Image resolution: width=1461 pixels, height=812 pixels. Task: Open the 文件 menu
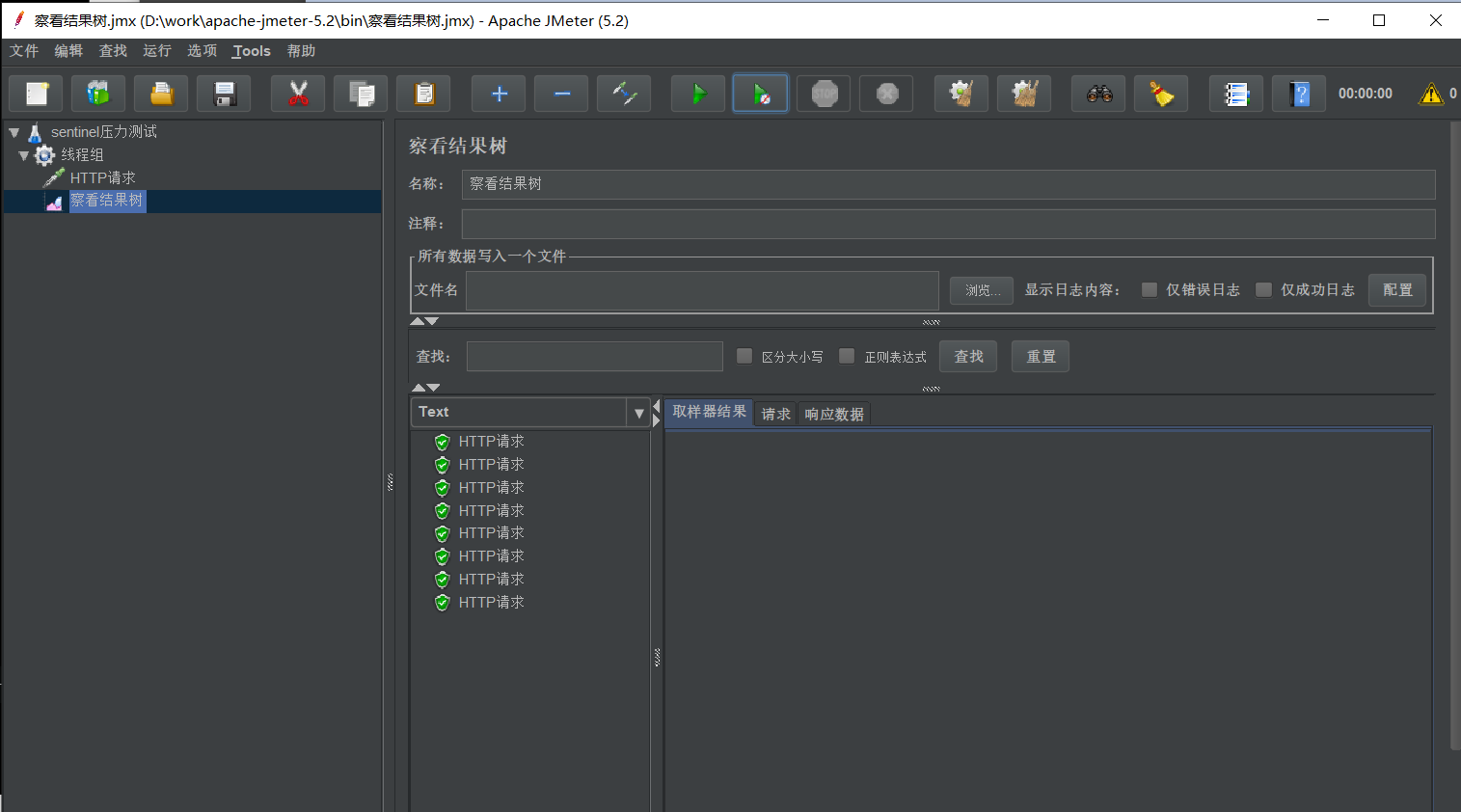click(x=24, y=51)
